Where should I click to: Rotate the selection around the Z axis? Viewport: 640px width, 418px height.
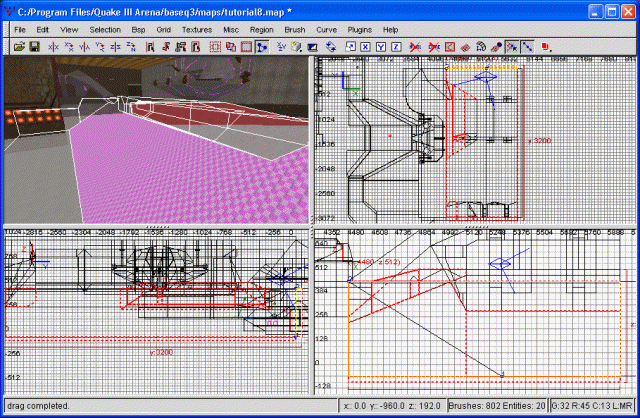131,47
